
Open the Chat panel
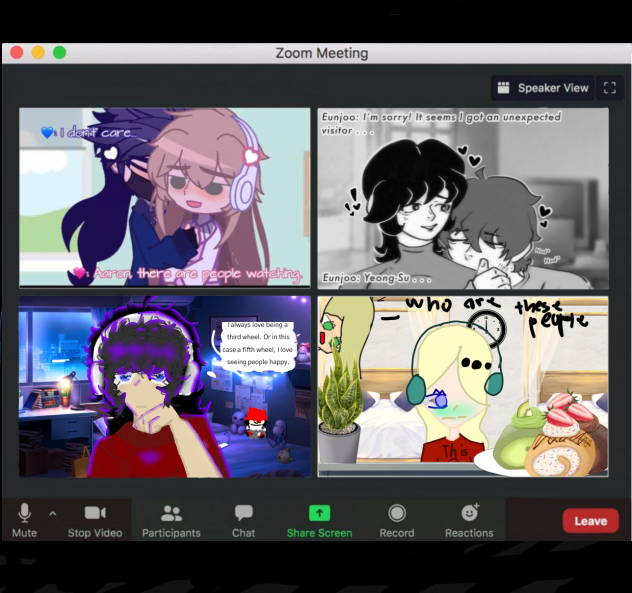pos(243,520)
